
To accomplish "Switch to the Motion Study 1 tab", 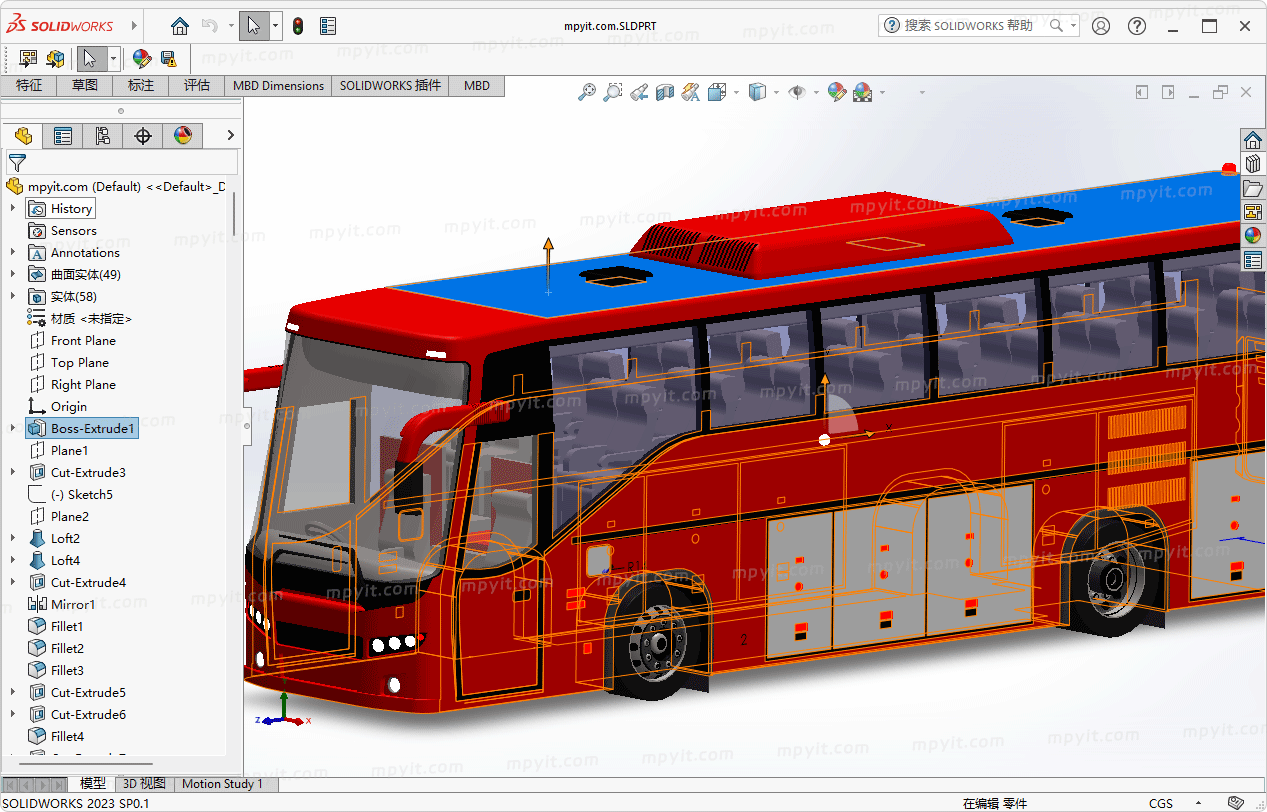I will point(222,784).
